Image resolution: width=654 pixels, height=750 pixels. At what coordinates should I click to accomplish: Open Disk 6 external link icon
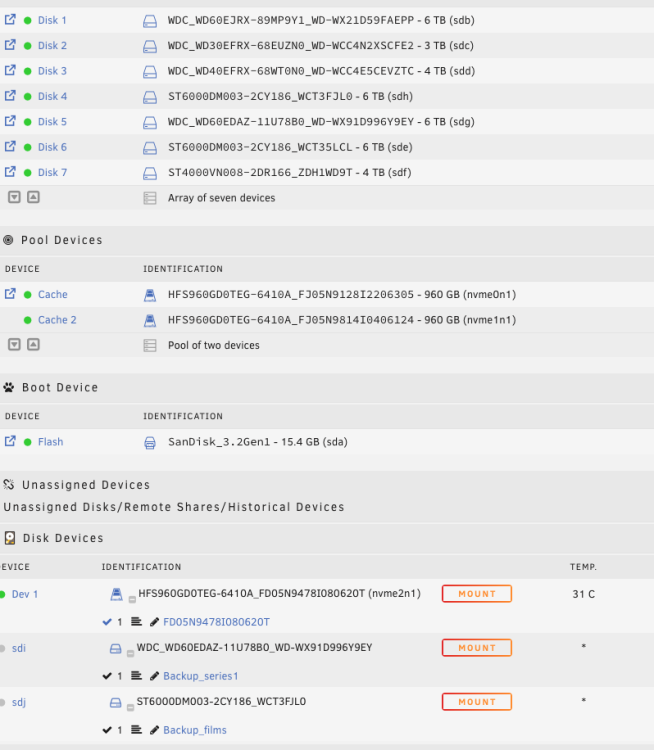[10, 146]
